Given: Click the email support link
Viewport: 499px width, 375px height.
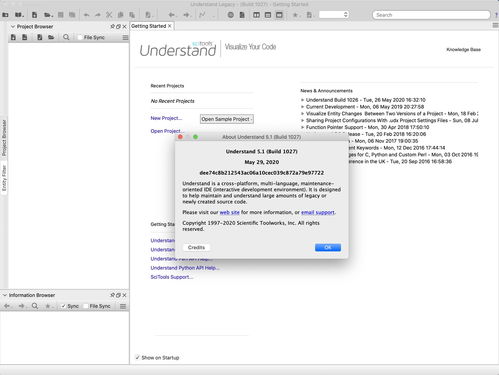Looking at the screenshot, I should [318, 212].
